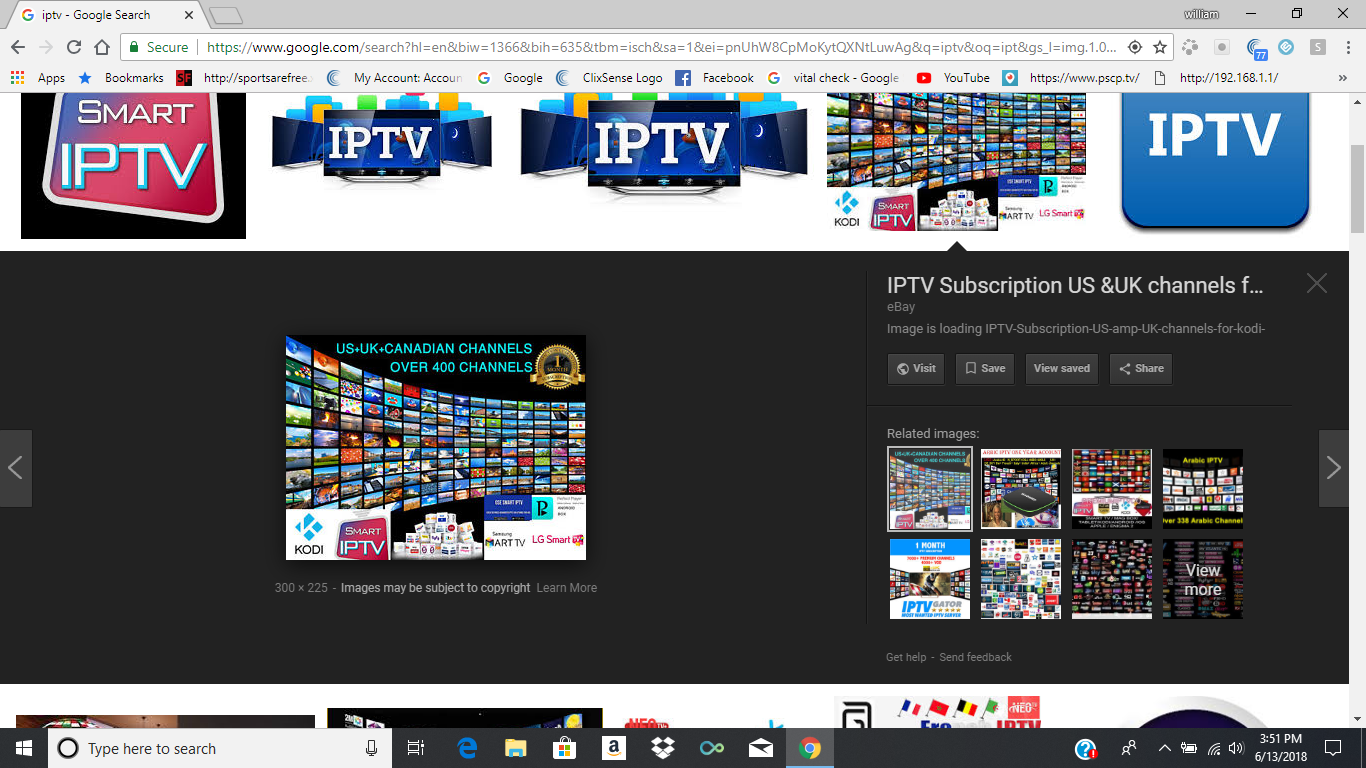Open the extension with the 77 badge
Screen dimensions: 1366x768
pos(1256,48)
